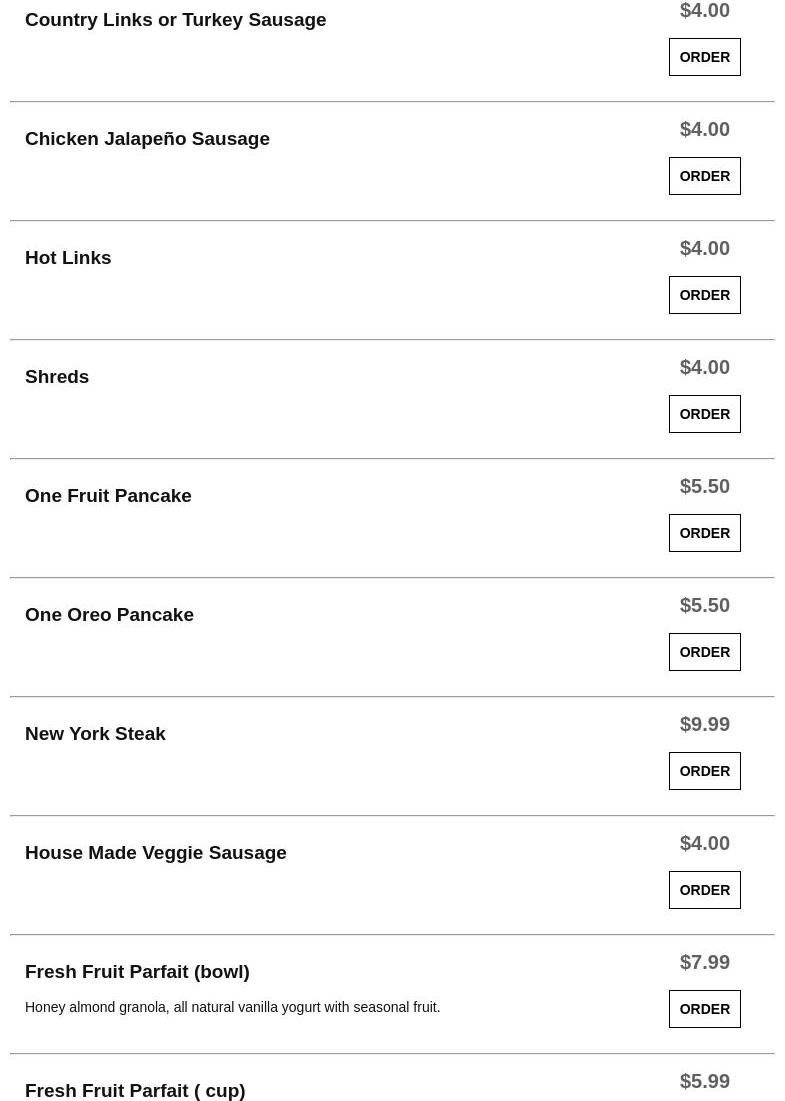Order One Fruit Pancake

click(x=704, y=533)
